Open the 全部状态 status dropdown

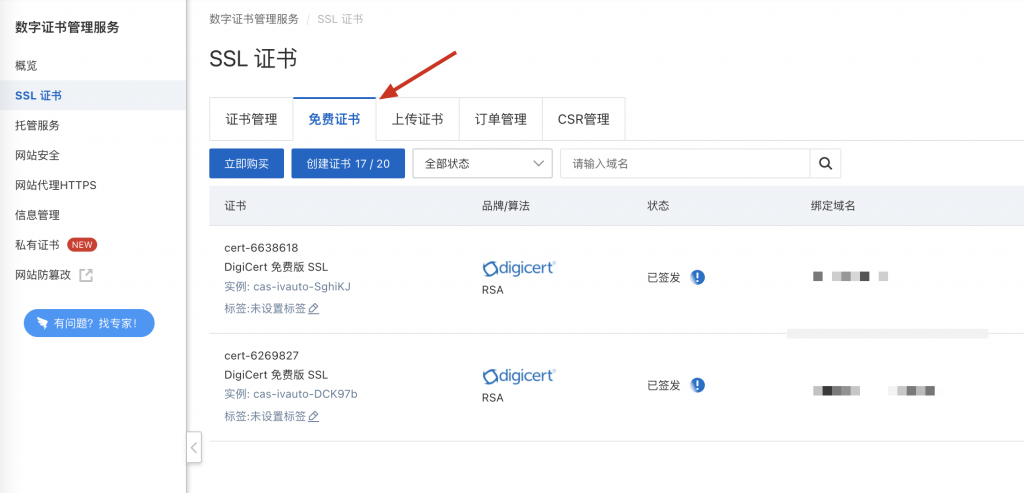coord(482,164)
